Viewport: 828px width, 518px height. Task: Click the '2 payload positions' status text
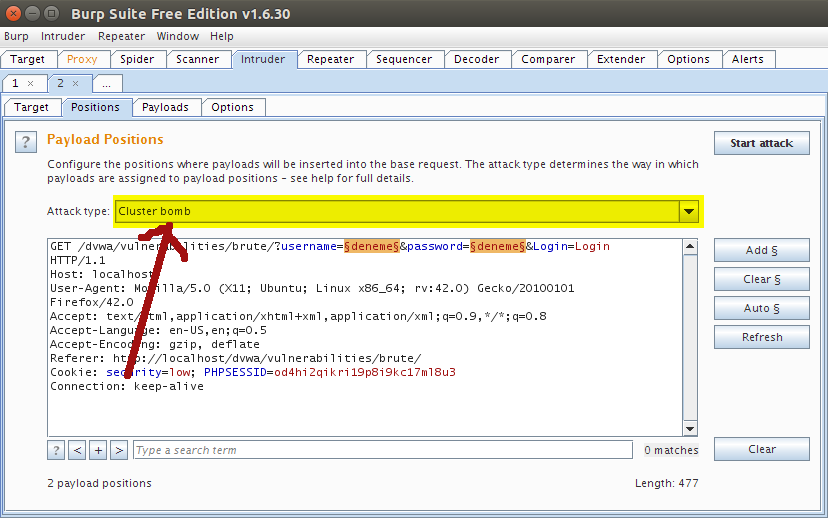click(99, 483)
